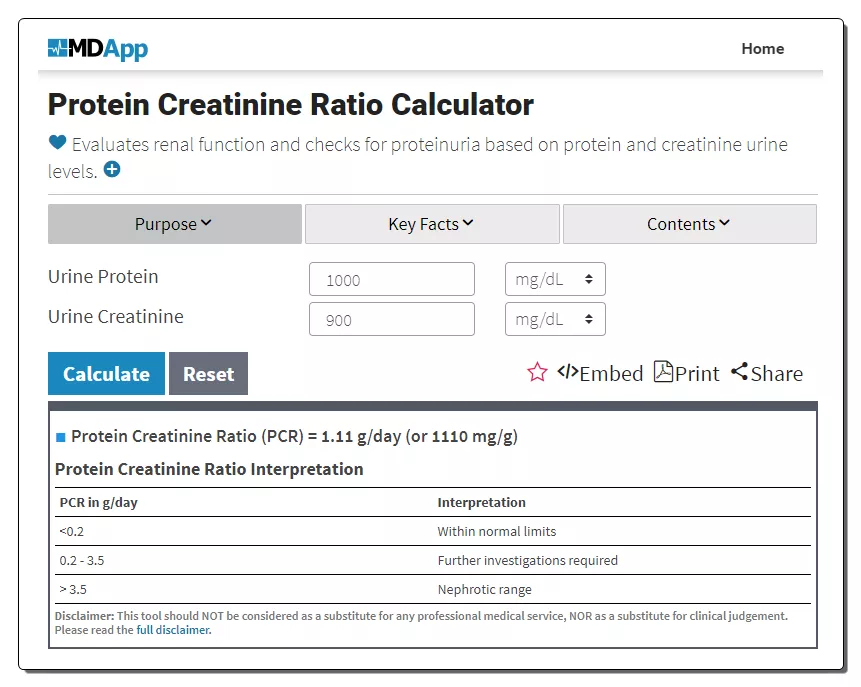Click the Urine Protein input field
861x687 pixels.
(x=392, y=280)
